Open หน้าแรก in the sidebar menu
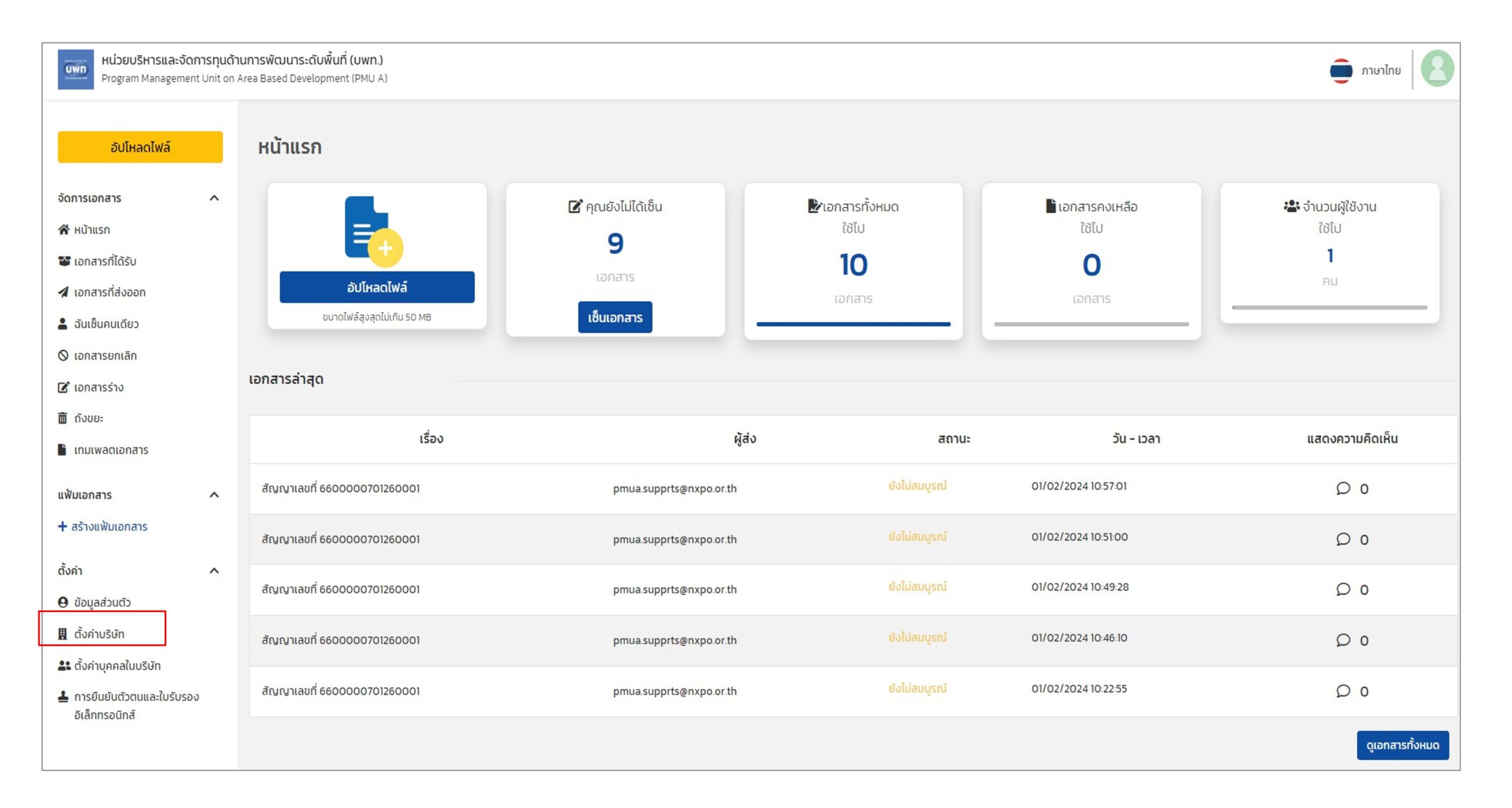The width and height of the screenshot is (1512, 808). coord(92,230)
